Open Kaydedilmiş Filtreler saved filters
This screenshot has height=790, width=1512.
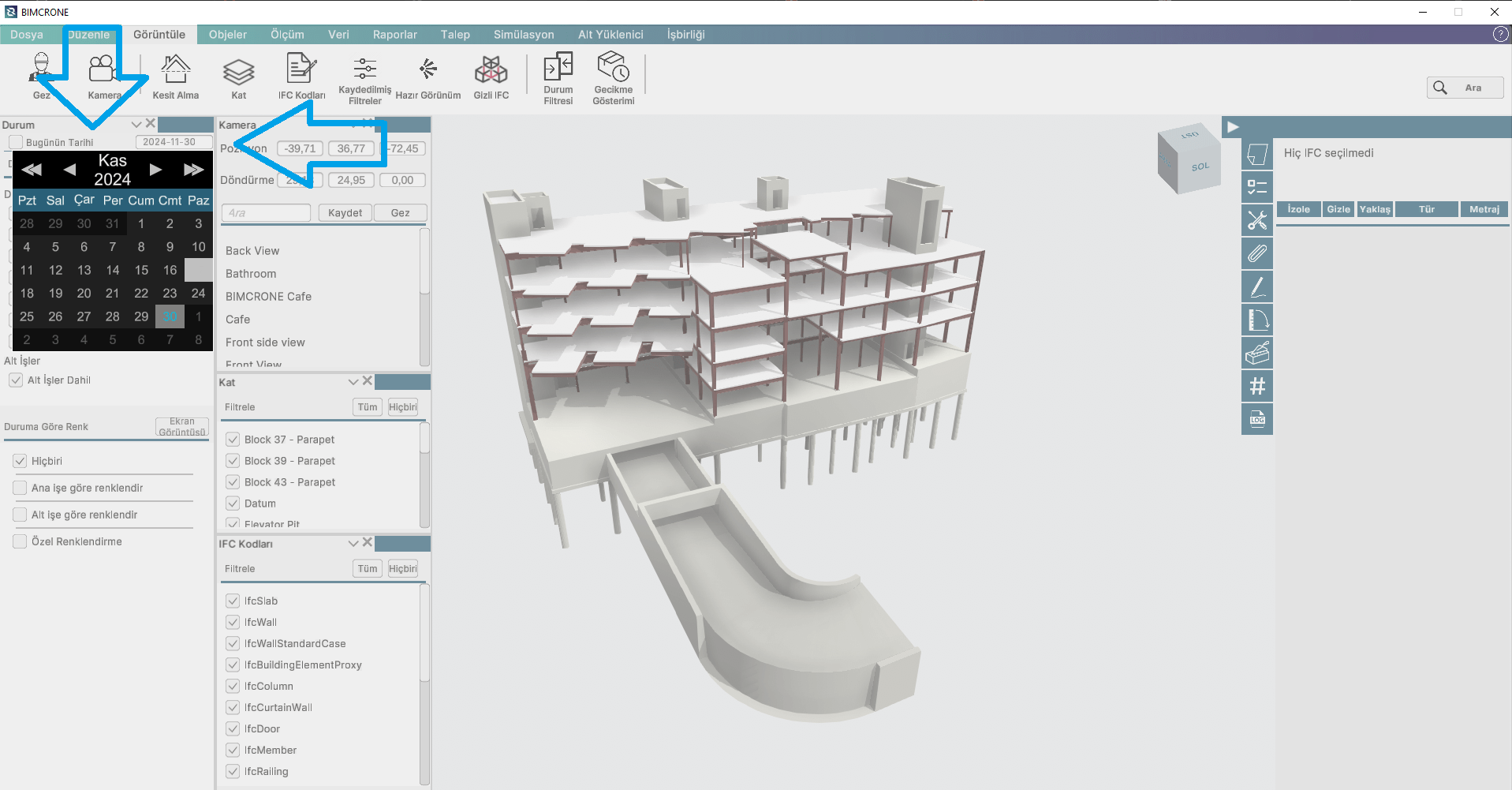point(364,69)
